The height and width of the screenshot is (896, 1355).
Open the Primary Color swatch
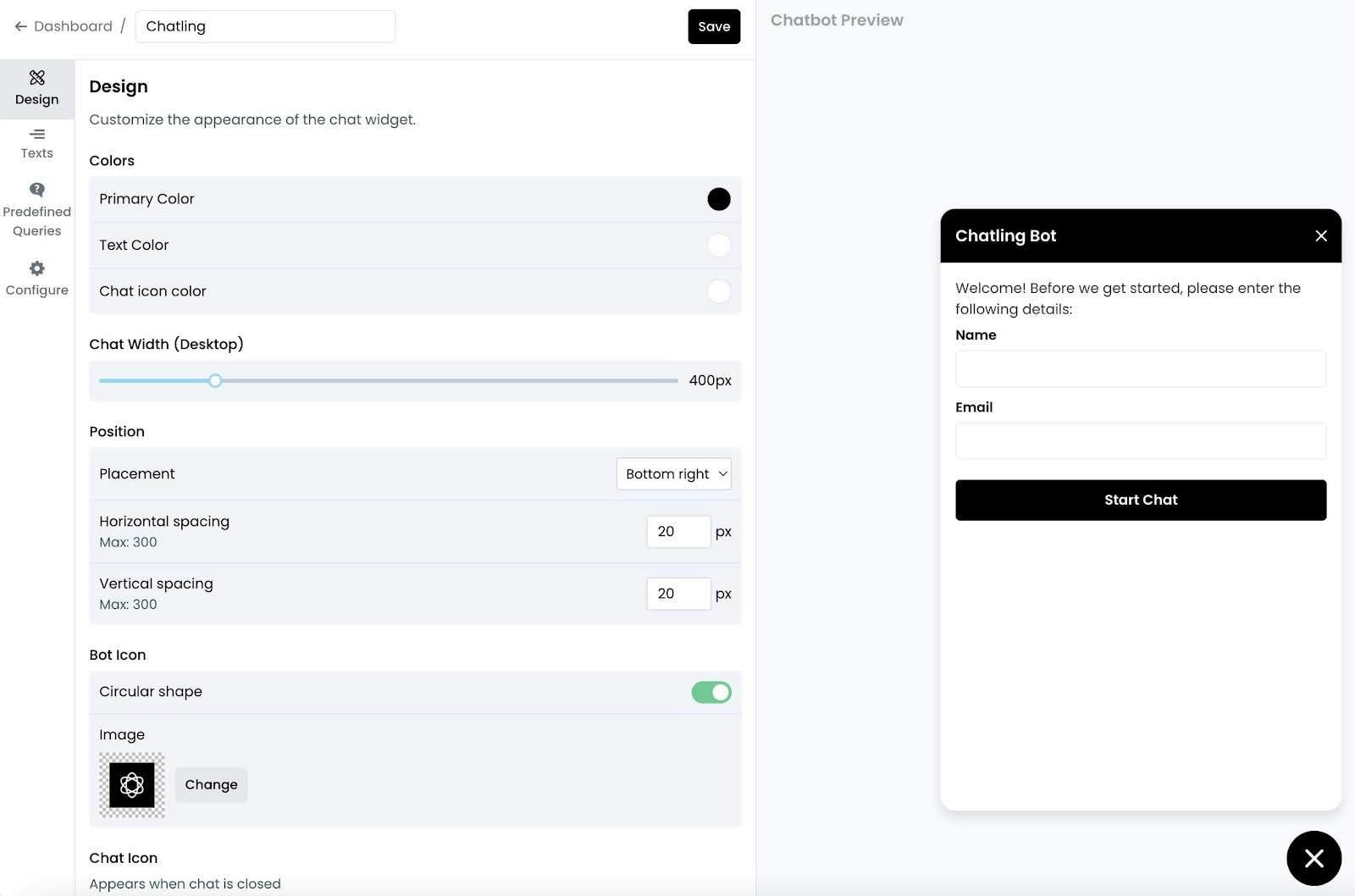pos(719,199)
